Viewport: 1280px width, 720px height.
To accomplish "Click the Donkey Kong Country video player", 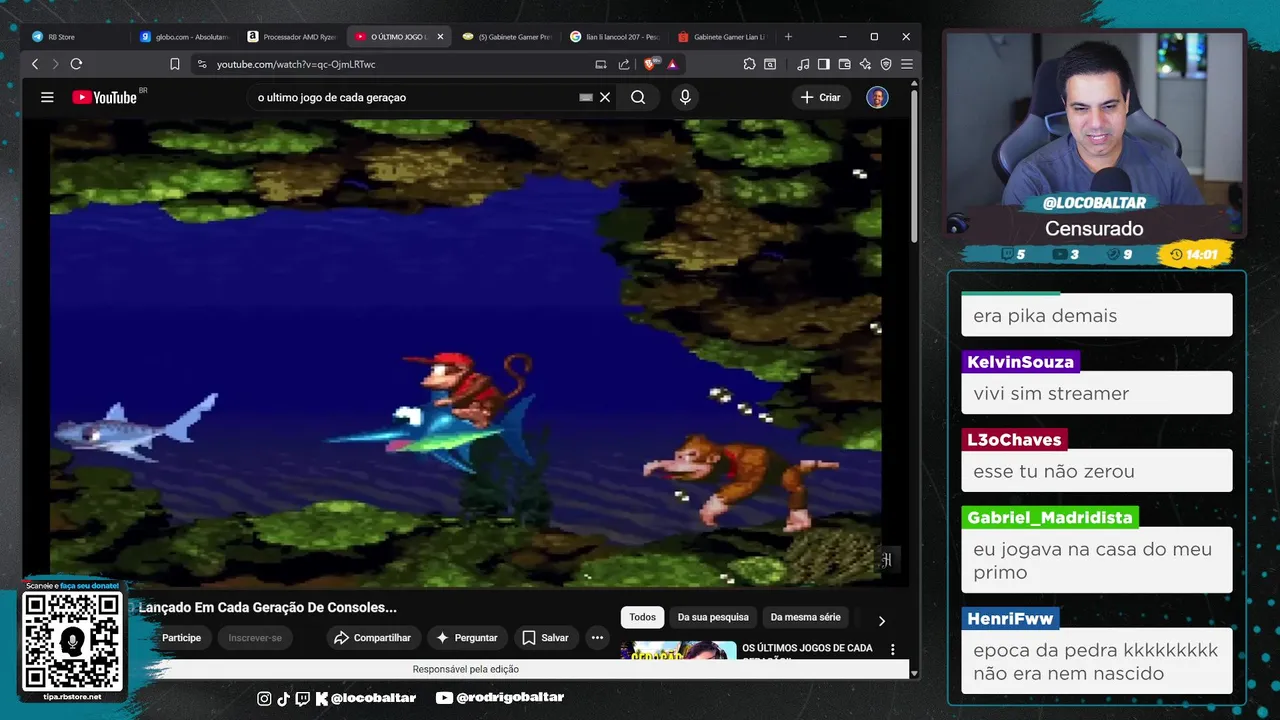I will tap(466, 352).
